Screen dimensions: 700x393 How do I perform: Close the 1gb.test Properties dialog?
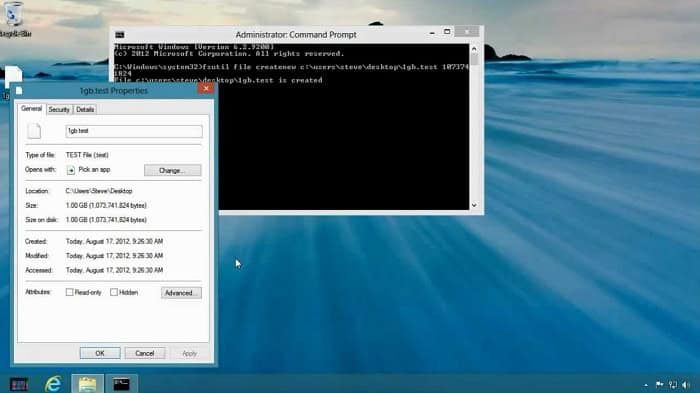[x=206, y=88]
